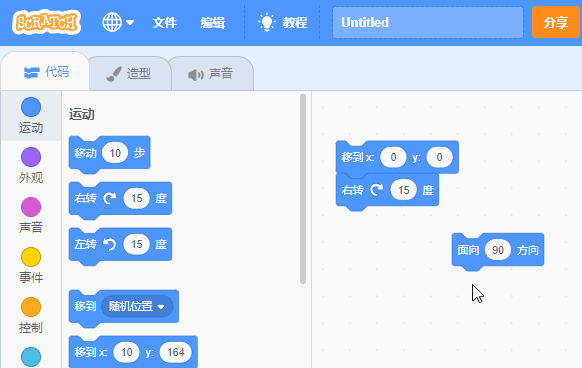Click clockwise arrow icon in palette 右转 block
The width and height of the screenshot is (582, 368).
coord(110,198)
